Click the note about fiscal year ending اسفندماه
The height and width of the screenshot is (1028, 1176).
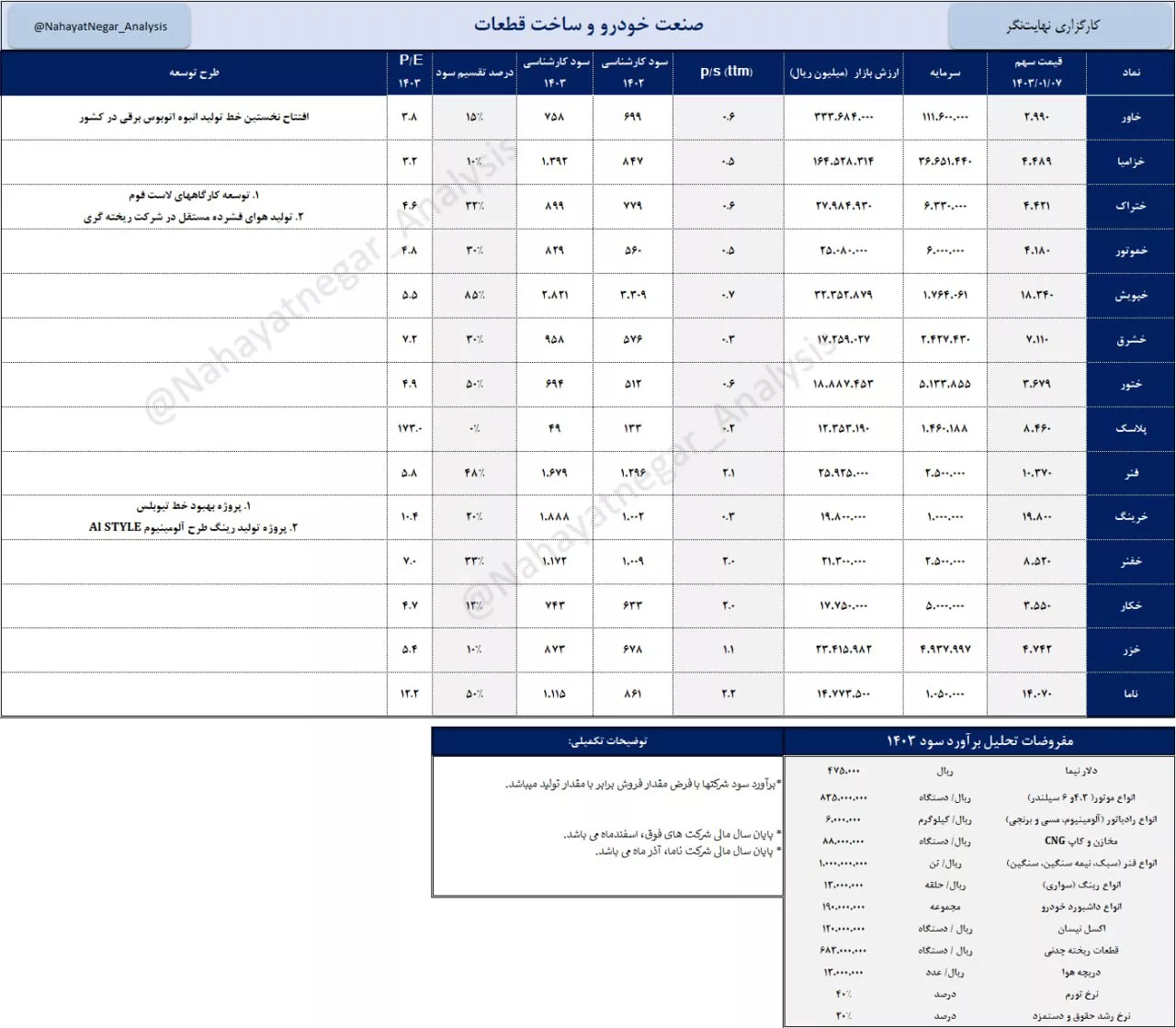click(x=673, y=834)
